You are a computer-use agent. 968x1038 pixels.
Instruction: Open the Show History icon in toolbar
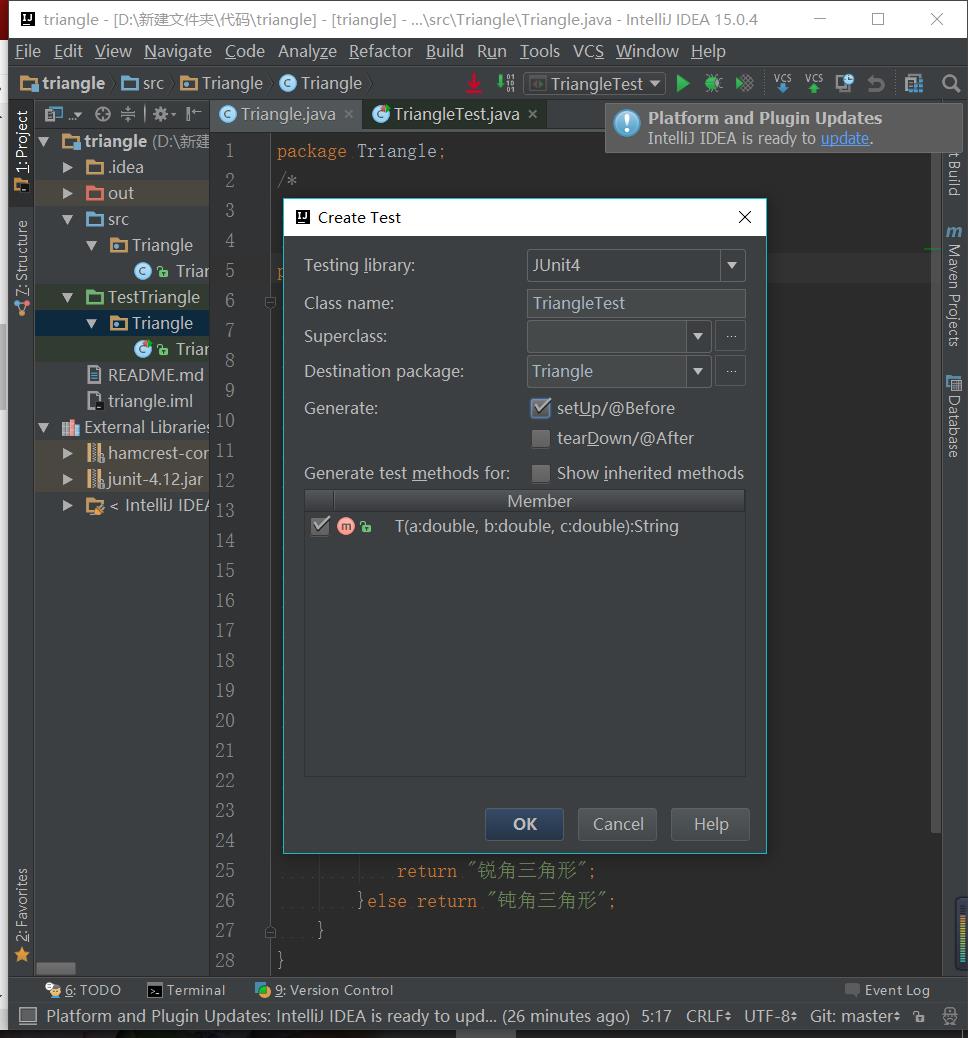click(844, 83)
